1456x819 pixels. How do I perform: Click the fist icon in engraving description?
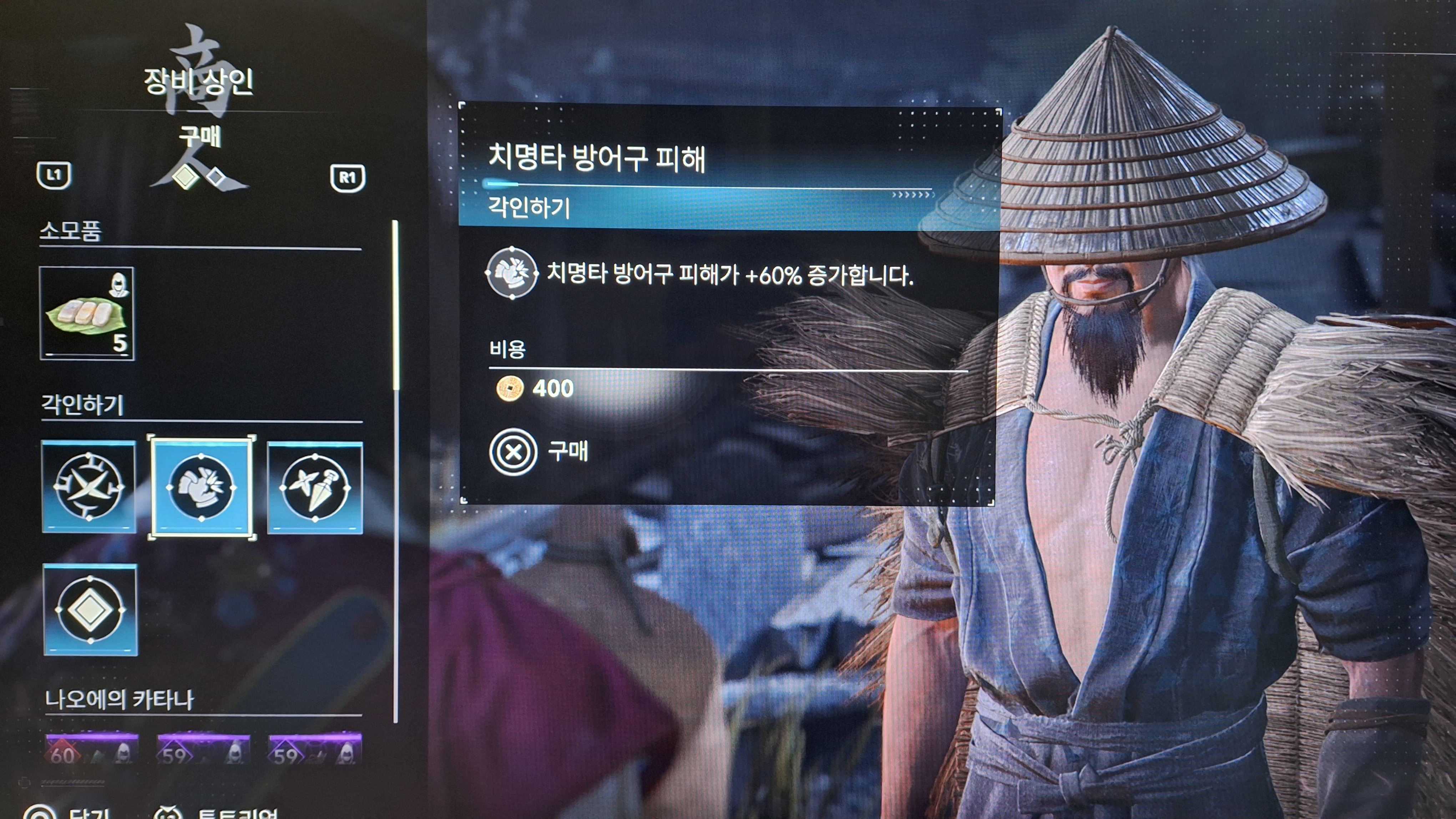point(512,273)
